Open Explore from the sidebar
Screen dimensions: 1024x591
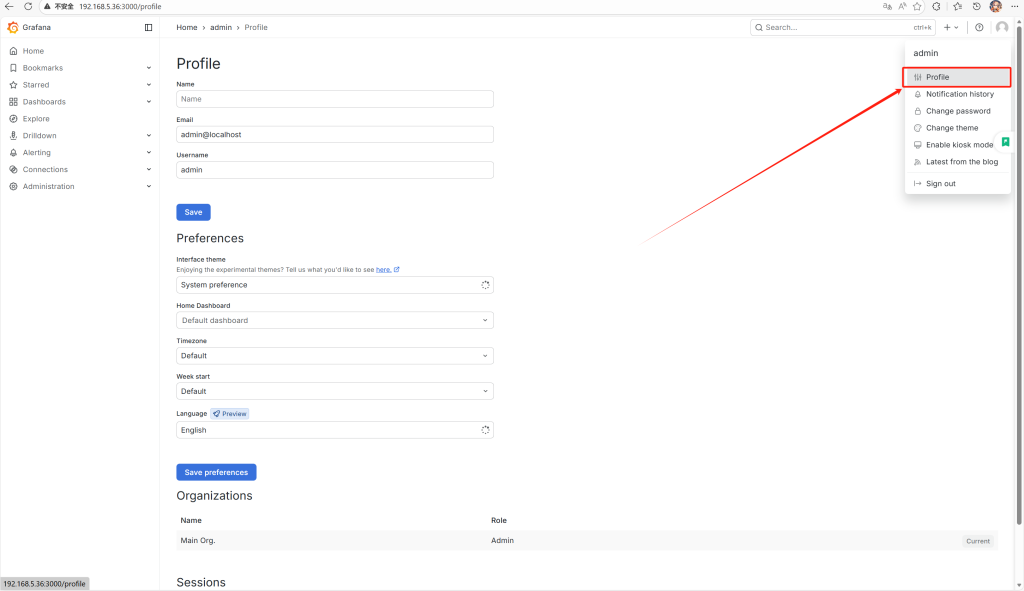(x=36, y=119)
